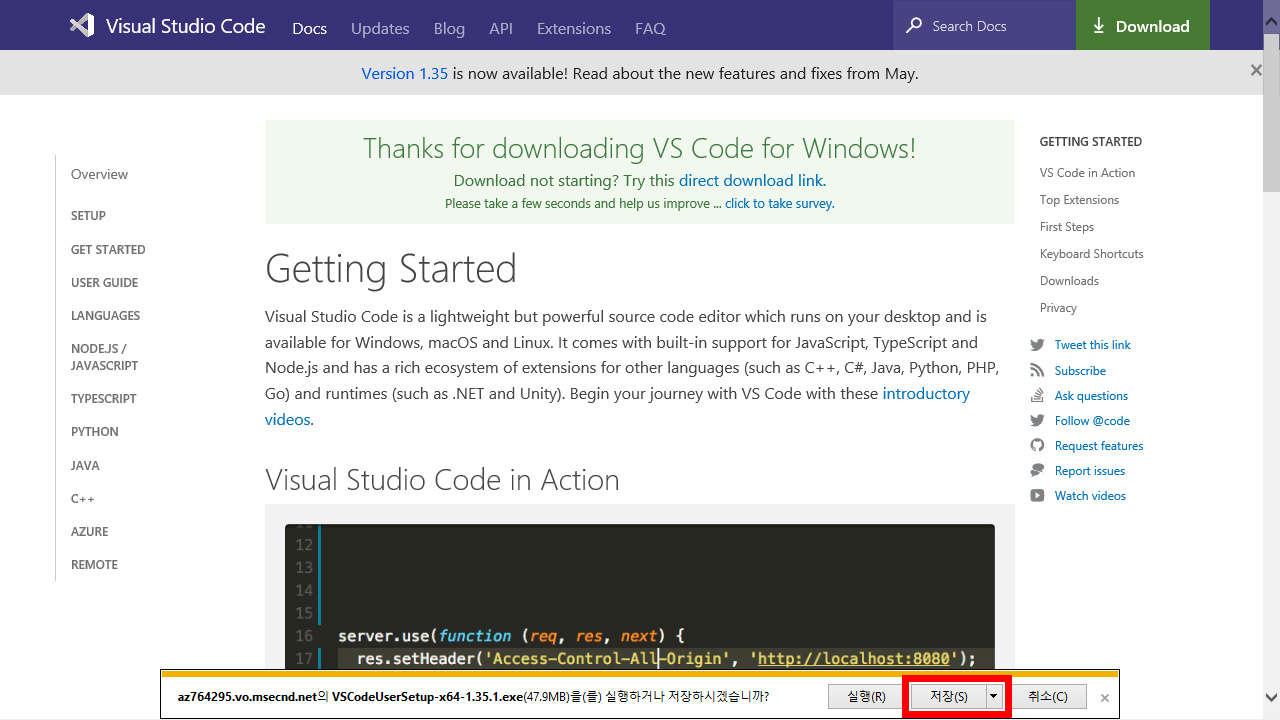
Task: Click the GETTING STARTED right sidebar heading
Action: pyautogui.click(x=1090, y=142)
